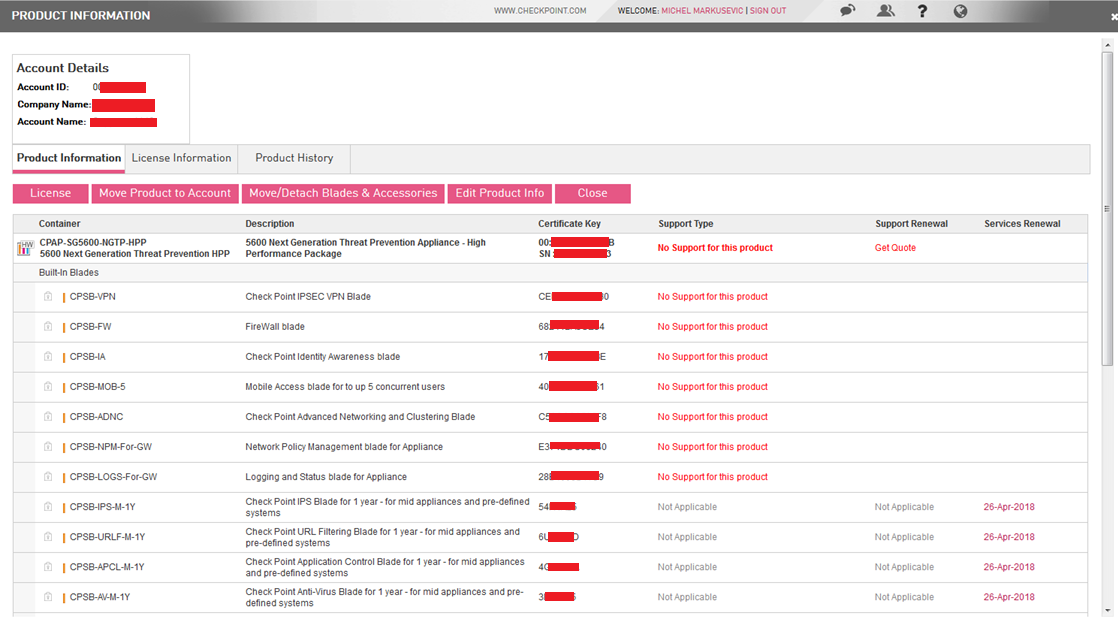
Task: Click the blade icon beside CPSB-IPS-M-1Y
Action: point(48,507)
